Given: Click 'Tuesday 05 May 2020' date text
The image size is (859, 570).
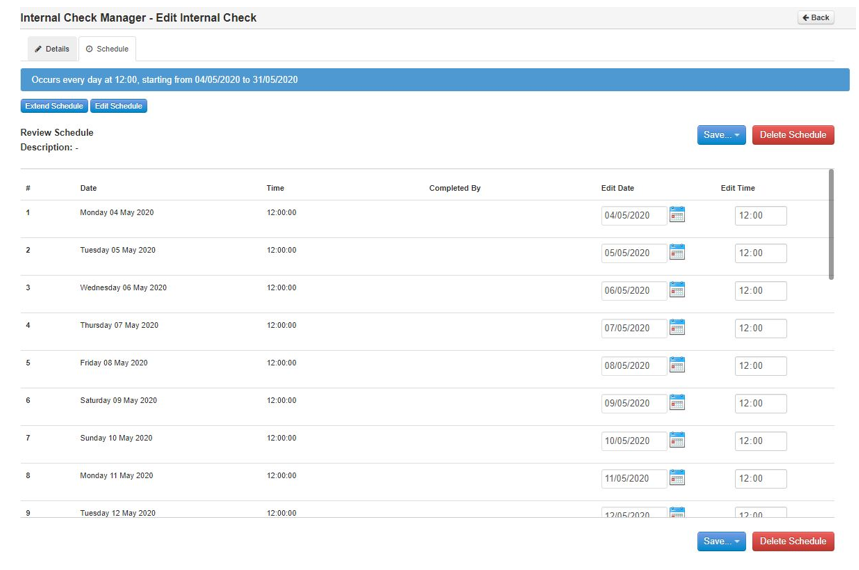Looking at the screenshot, I should click(x=118, y=250).
